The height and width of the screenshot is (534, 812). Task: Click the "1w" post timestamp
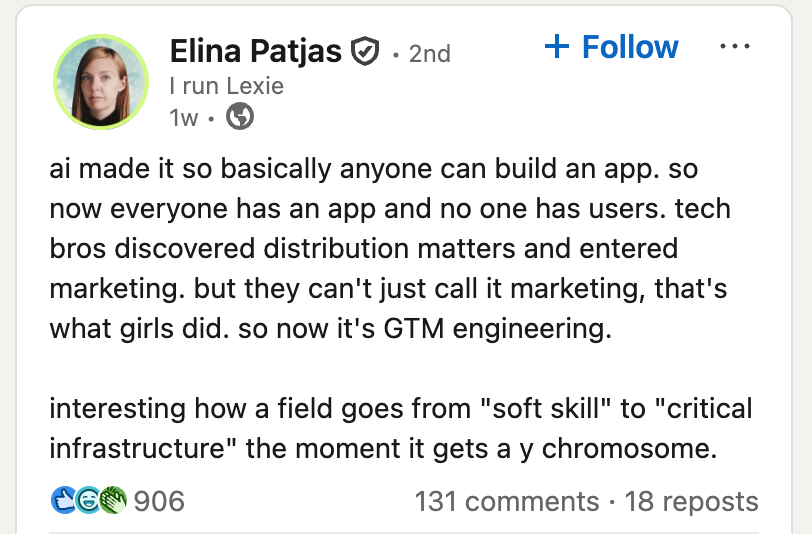[183, 118]
